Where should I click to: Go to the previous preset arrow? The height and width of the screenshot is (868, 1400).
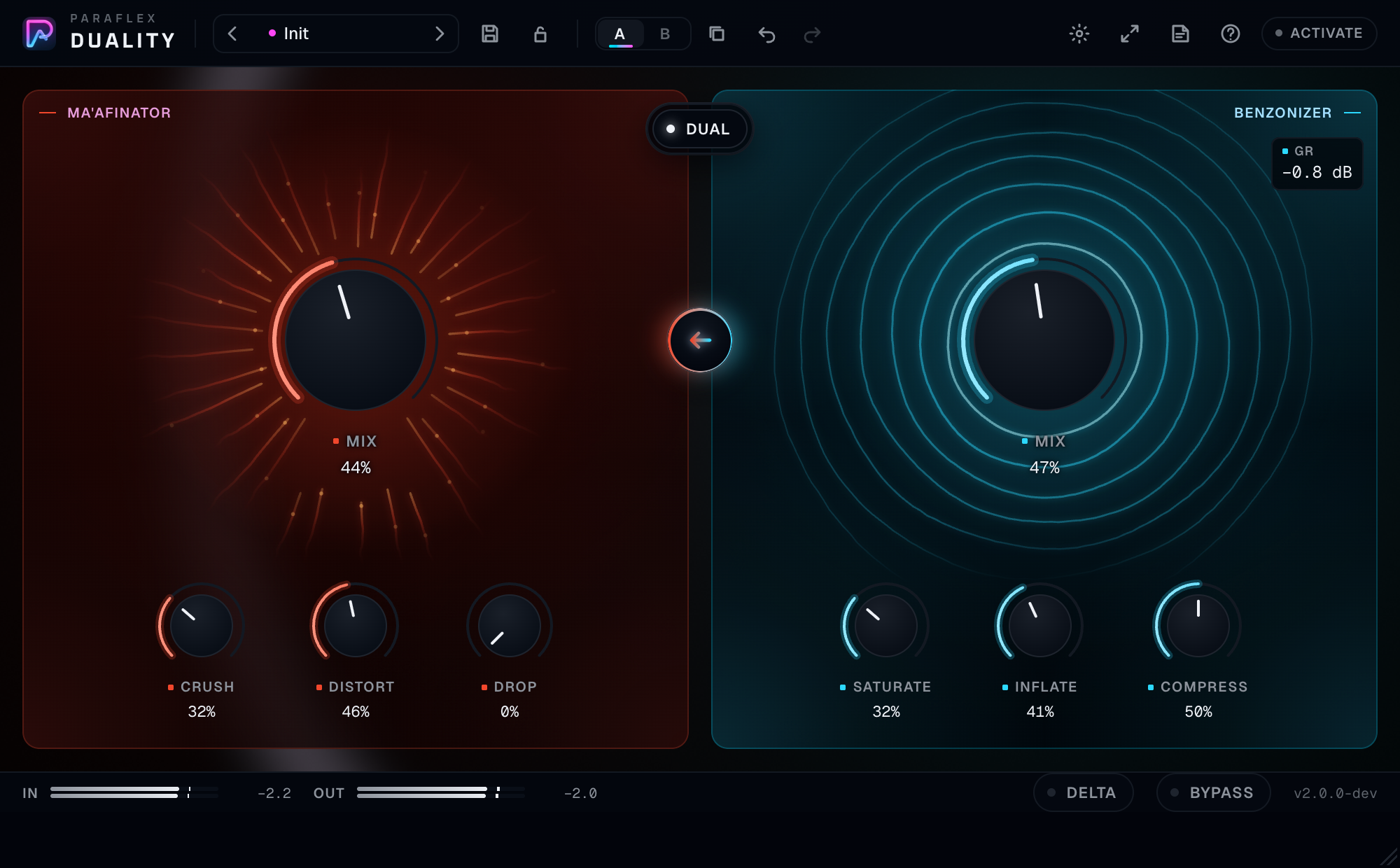[x=232, y=34]
